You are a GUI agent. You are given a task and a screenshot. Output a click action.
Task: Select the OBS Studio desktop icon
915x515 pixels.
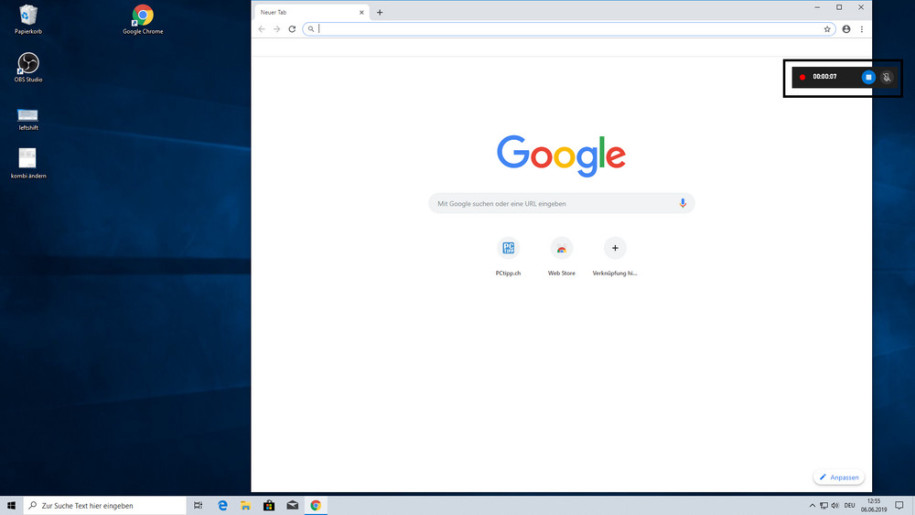[28, 67]
